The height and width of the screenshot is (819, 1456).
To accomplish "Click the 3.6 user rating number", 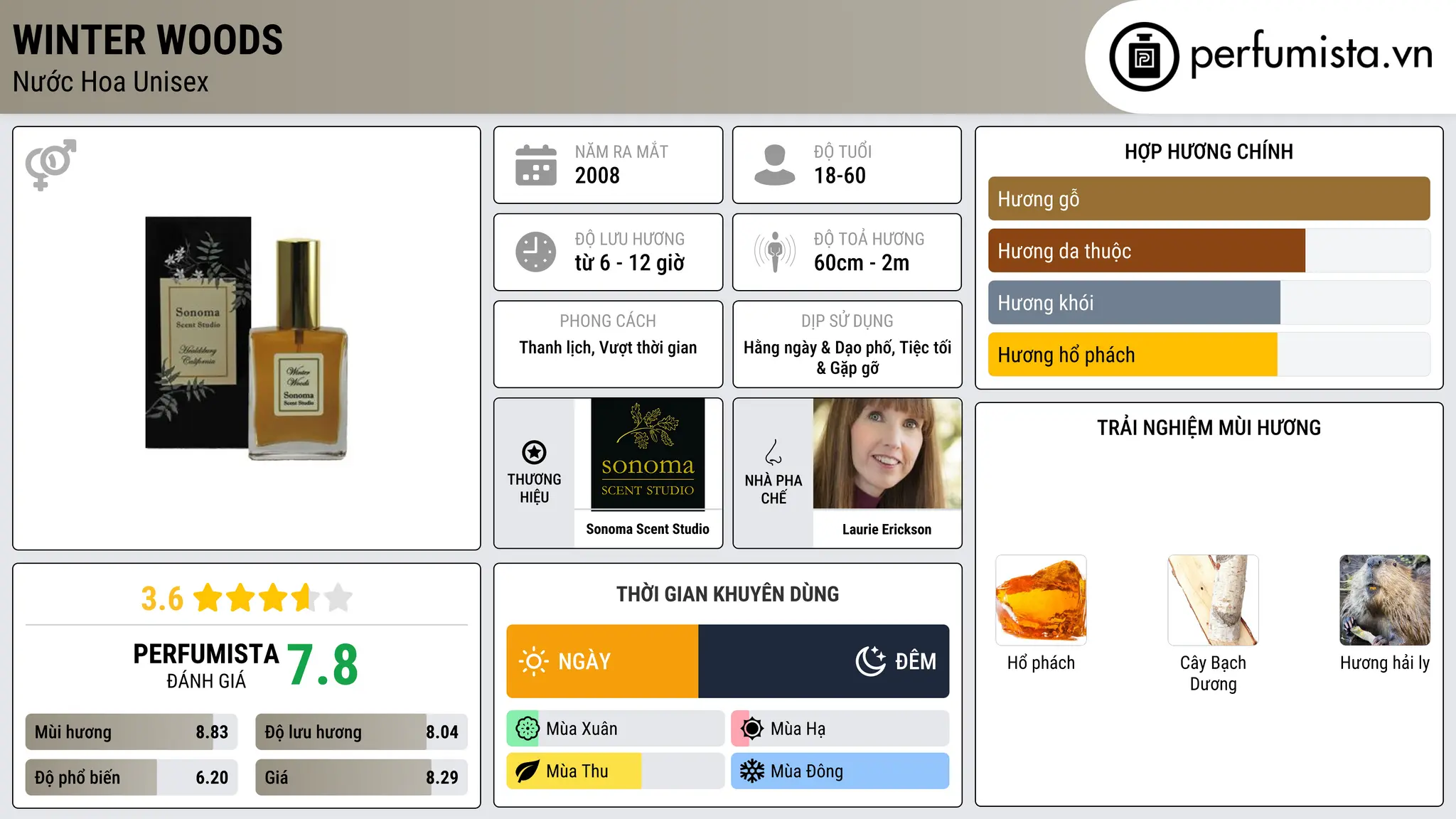I will [162, 599].
